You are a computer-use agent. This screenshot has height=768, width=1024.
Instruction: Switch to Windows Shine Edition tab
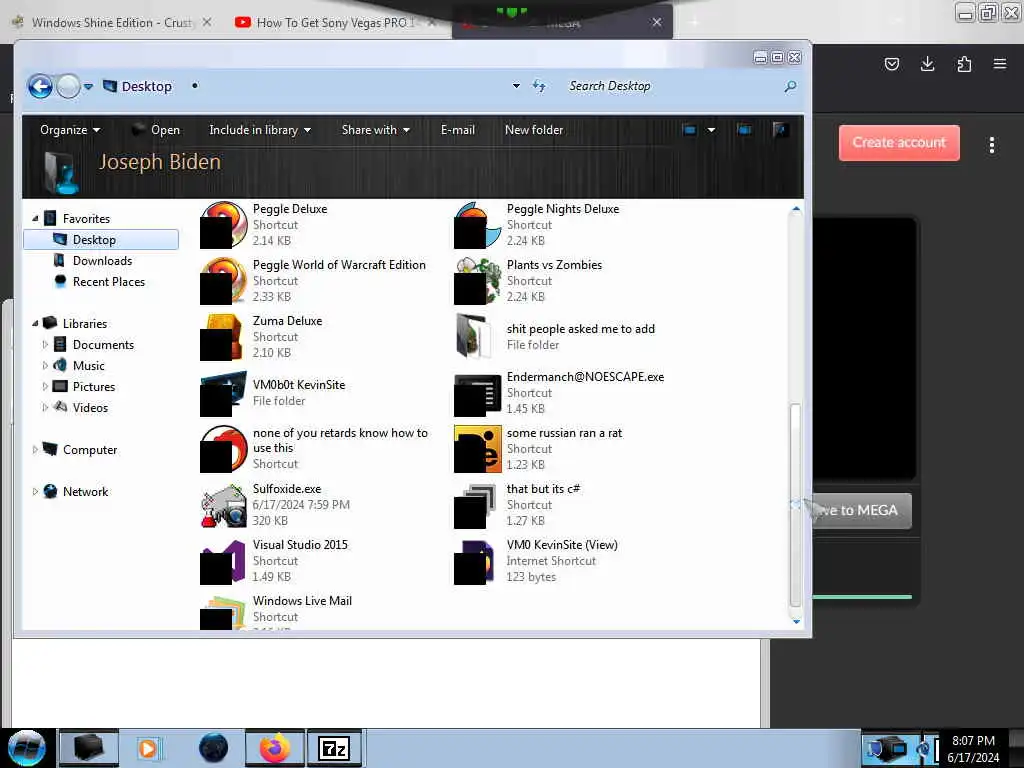coord(112,22)
